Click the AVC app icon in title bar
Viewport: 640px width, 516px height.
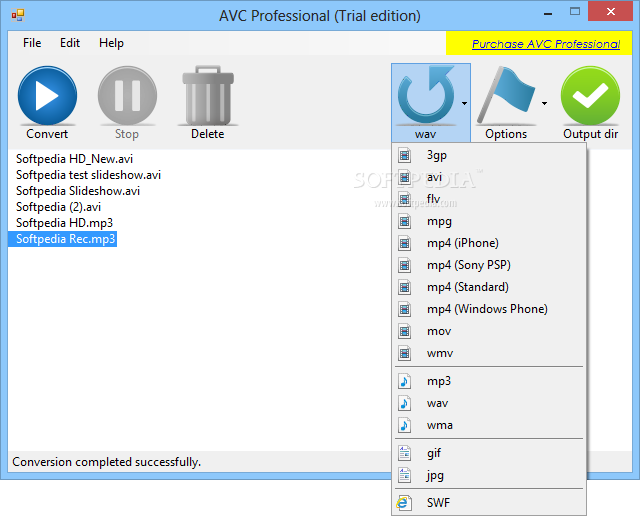[x=18, y=16]
